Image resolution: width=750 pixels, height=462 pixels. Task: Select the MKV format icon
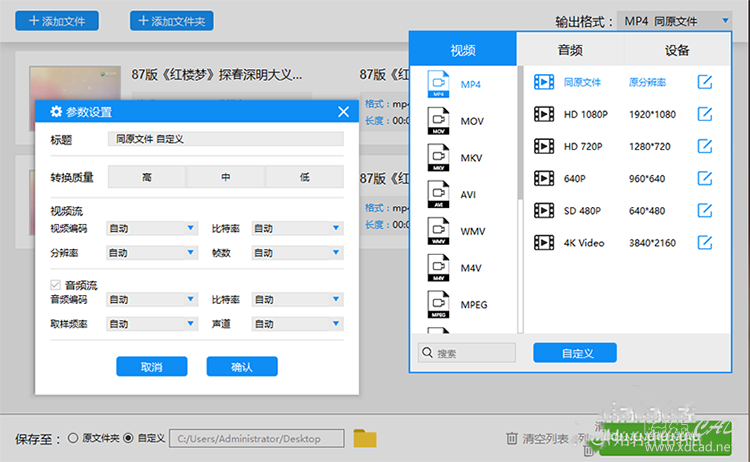click(438, 157)
